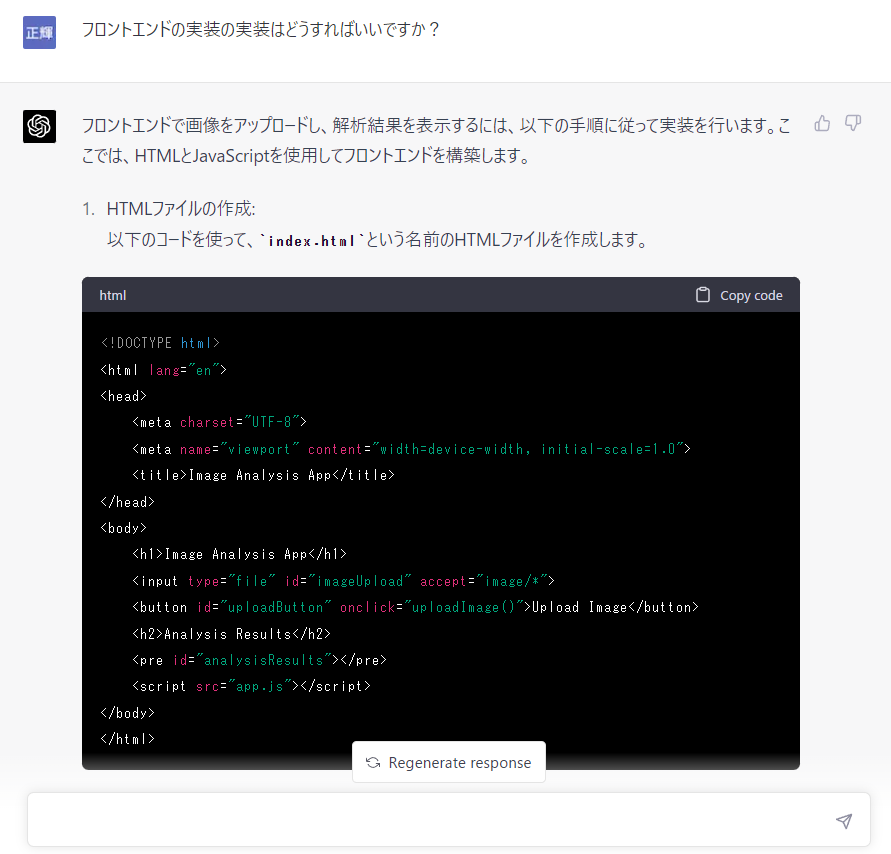Click the user question about フロントエンドの実装
The image size is (891, 854).
coord(260,30)
